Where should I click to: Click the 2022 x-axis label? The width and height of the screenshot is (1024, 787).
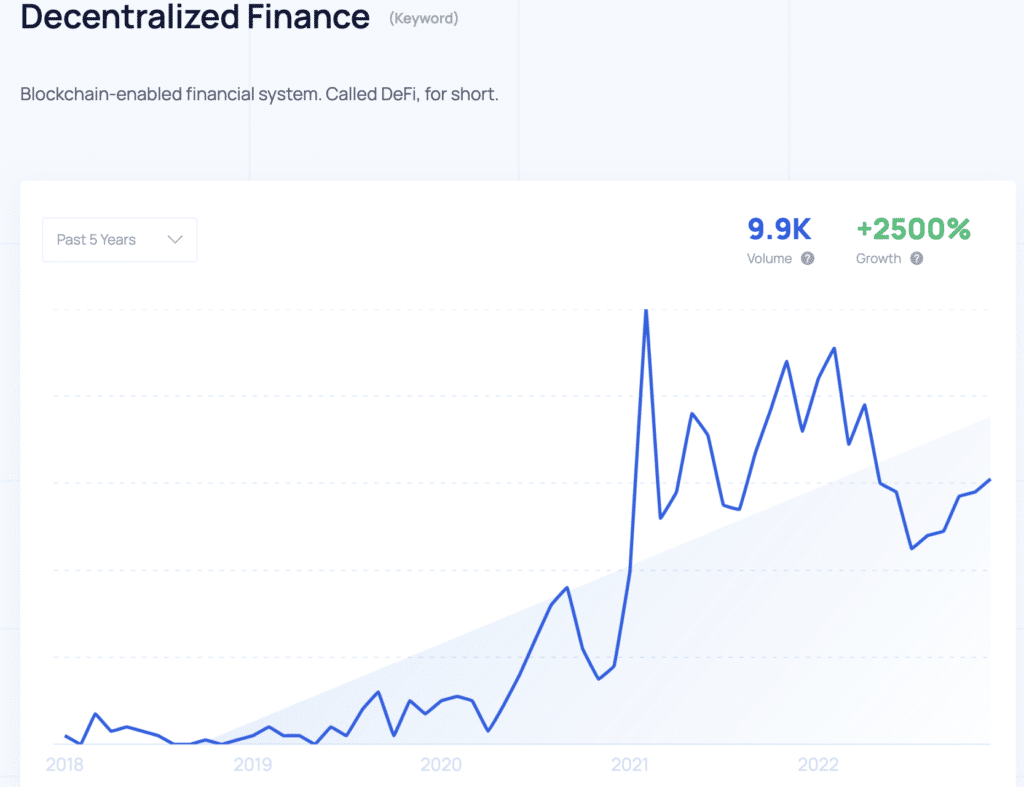[817, 765]
